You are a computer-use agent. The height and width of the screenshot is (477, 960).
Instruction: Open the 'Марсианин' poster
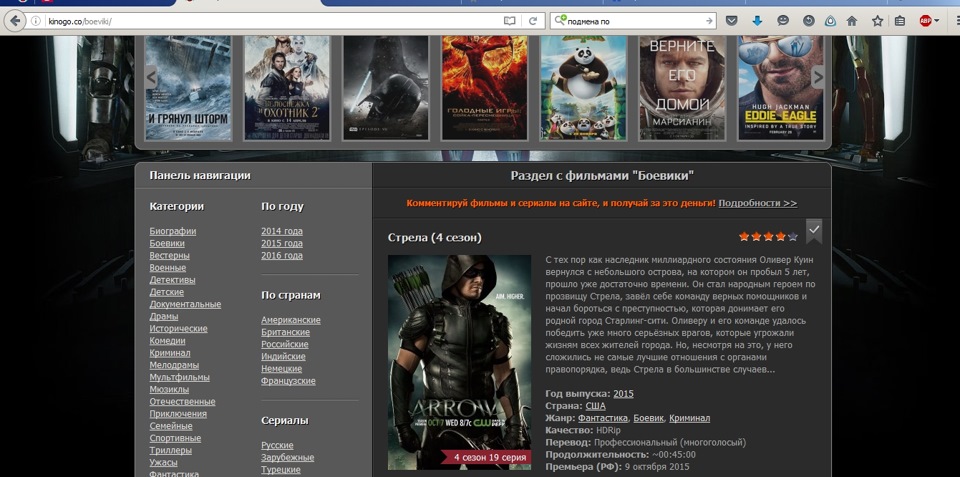click(x=682, y=88)
